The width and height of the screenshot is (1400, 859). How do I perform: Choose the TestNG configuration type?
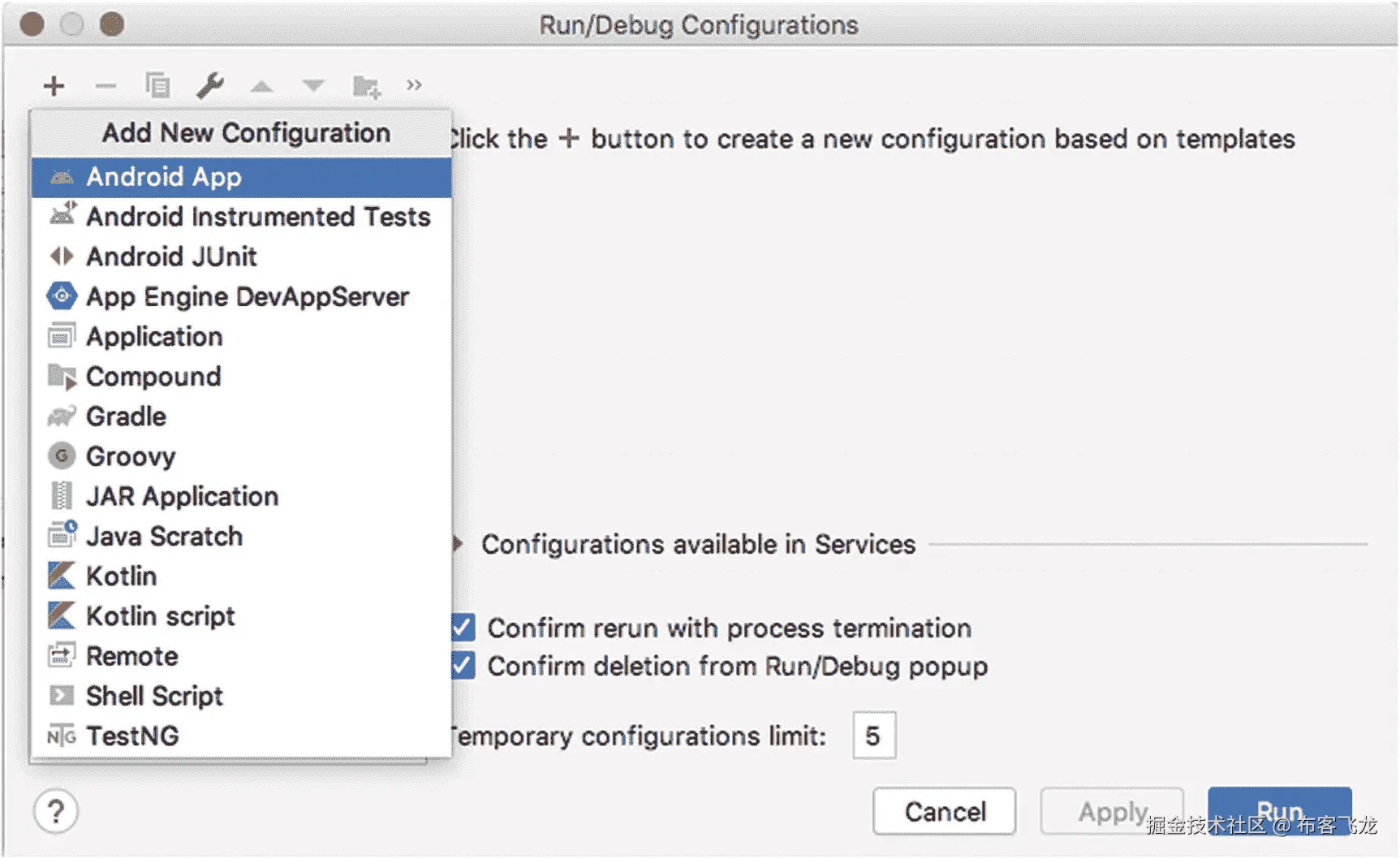pos(132,736)
